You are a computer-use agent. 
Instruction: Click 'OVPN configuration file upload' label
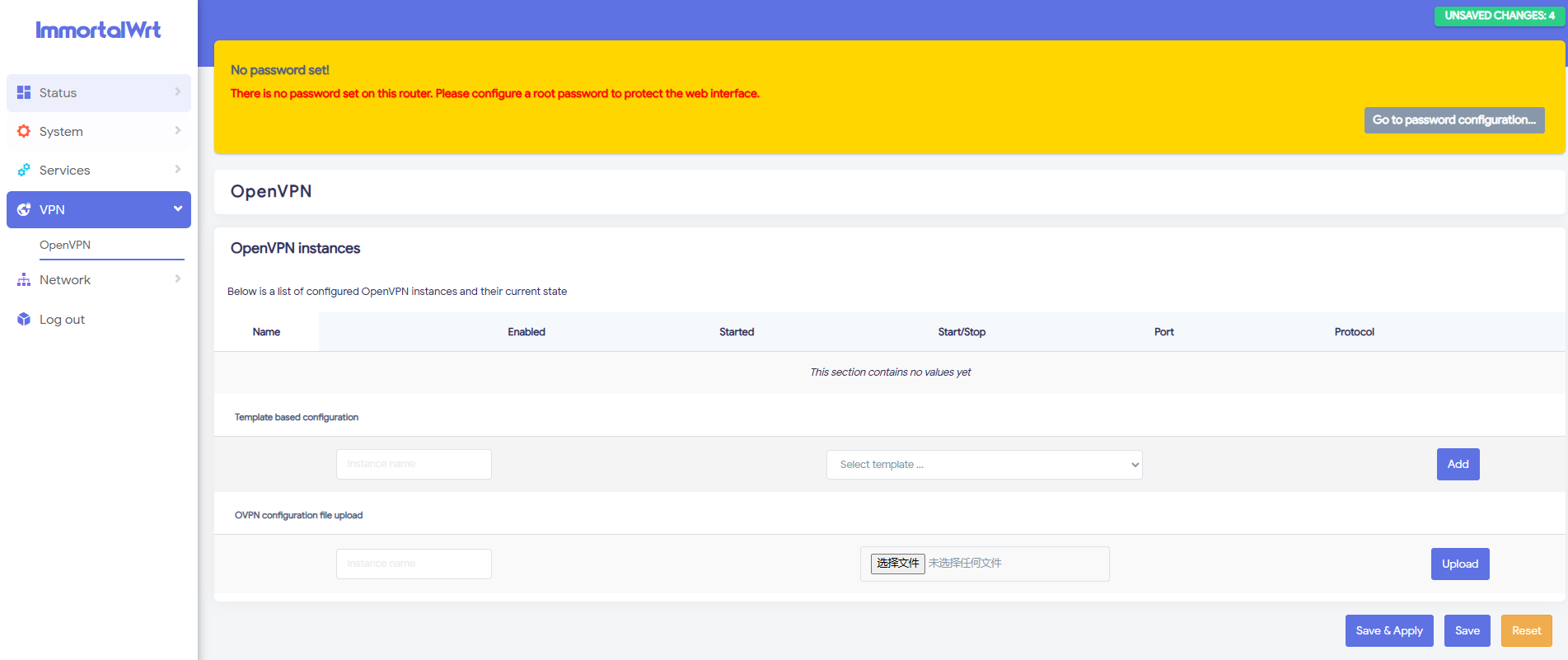point(298,516)
